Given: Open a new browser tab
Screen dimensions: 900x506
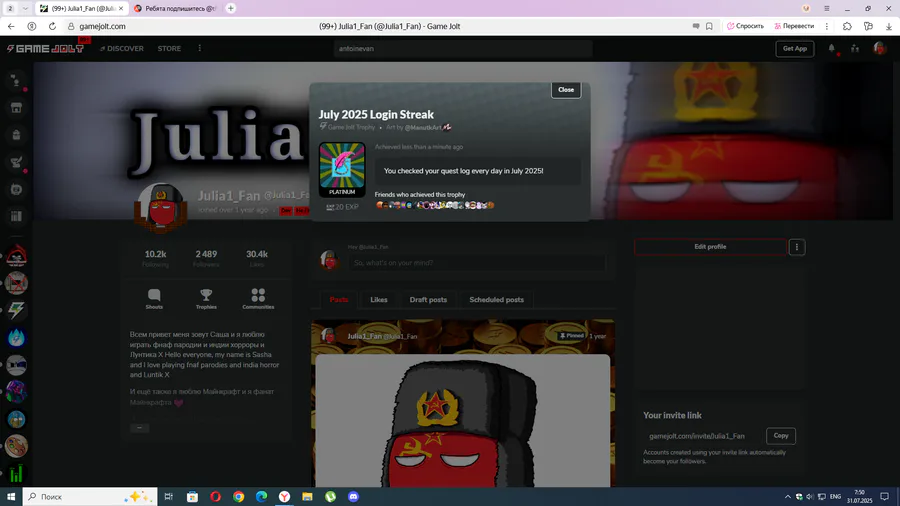Looking at the screenshot, I should [231, 9].
